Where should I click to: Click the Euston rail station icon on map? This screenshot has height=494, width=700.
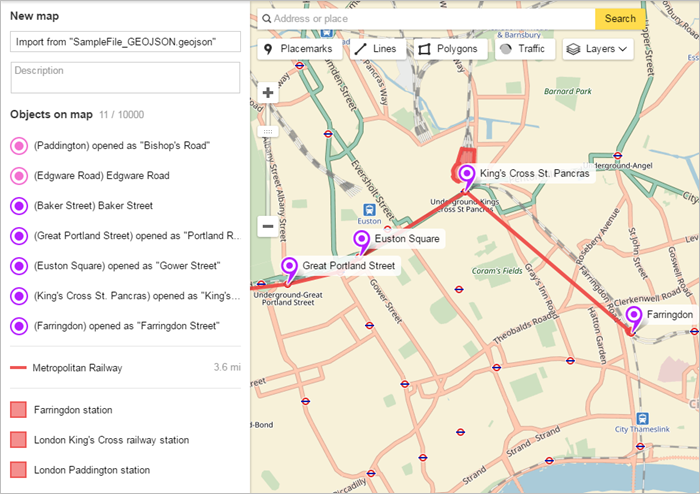point(369,211)
